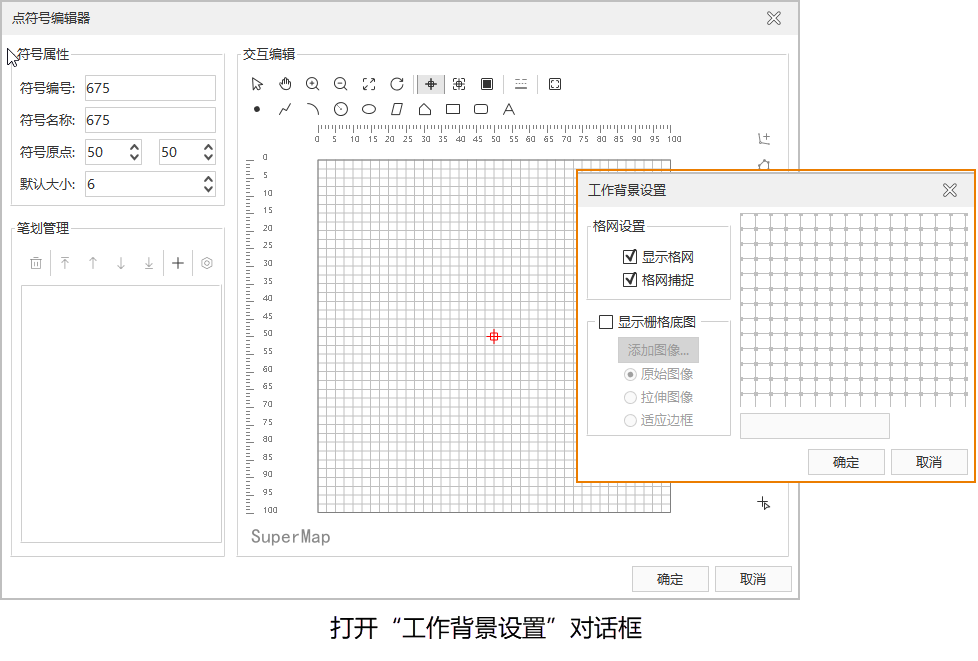
Task: Choose the polyline drawing tool
Action: [x=285, y=109]
